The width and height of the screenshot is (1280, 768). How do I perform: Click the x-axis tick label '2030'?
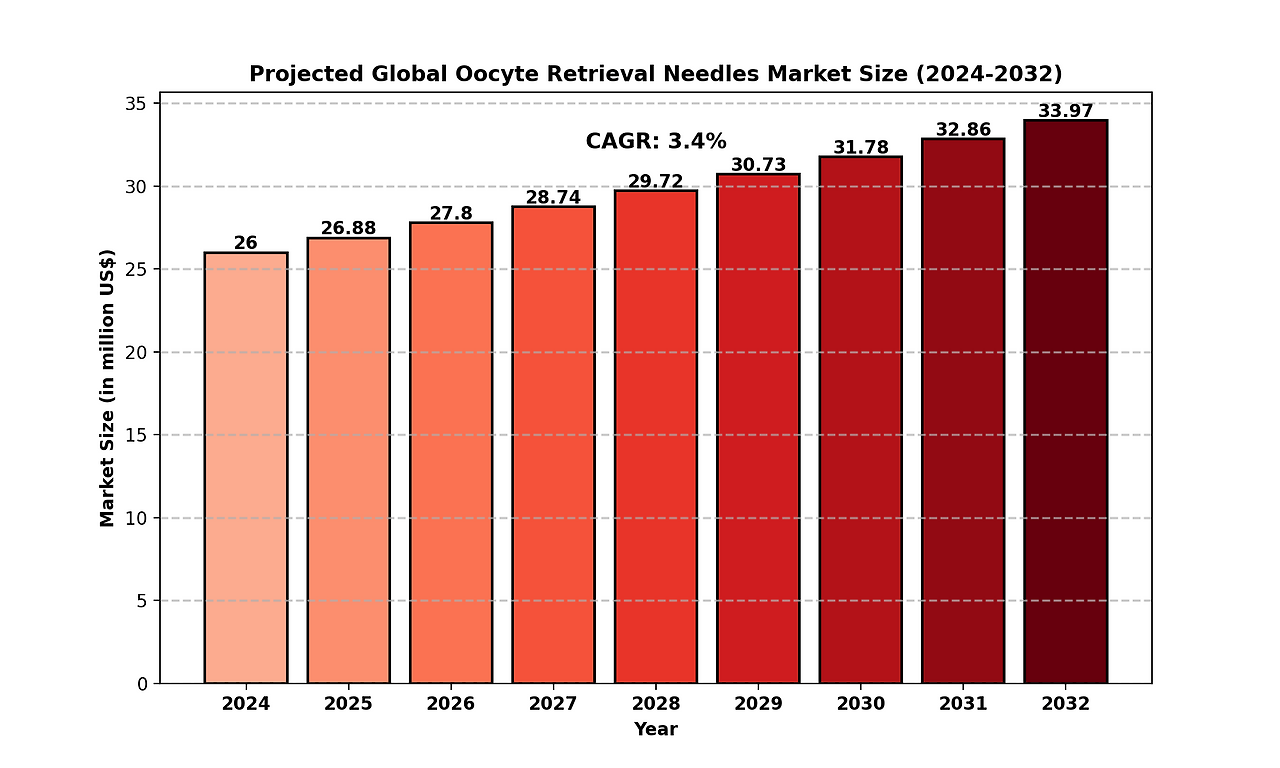tap(861, 704)
